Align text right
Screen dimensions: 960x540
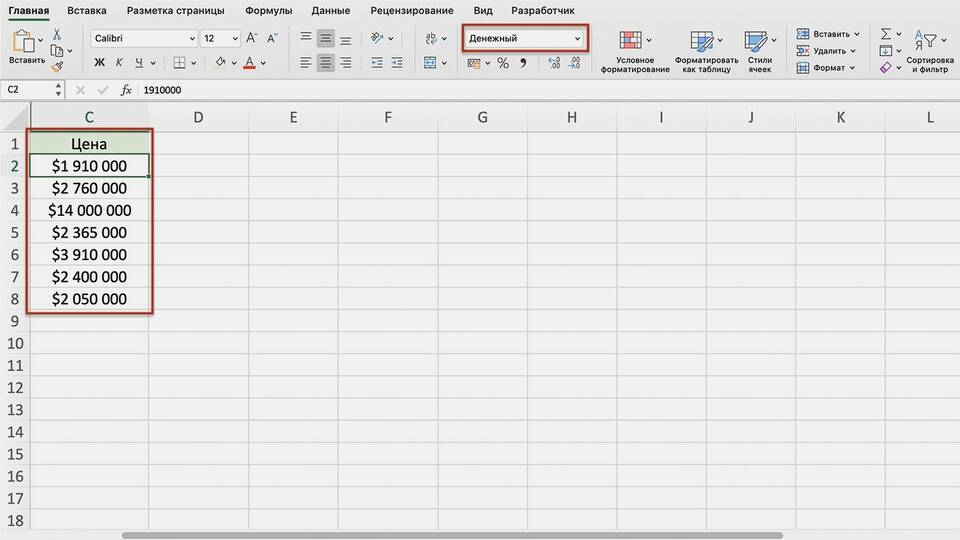(346, 62)
